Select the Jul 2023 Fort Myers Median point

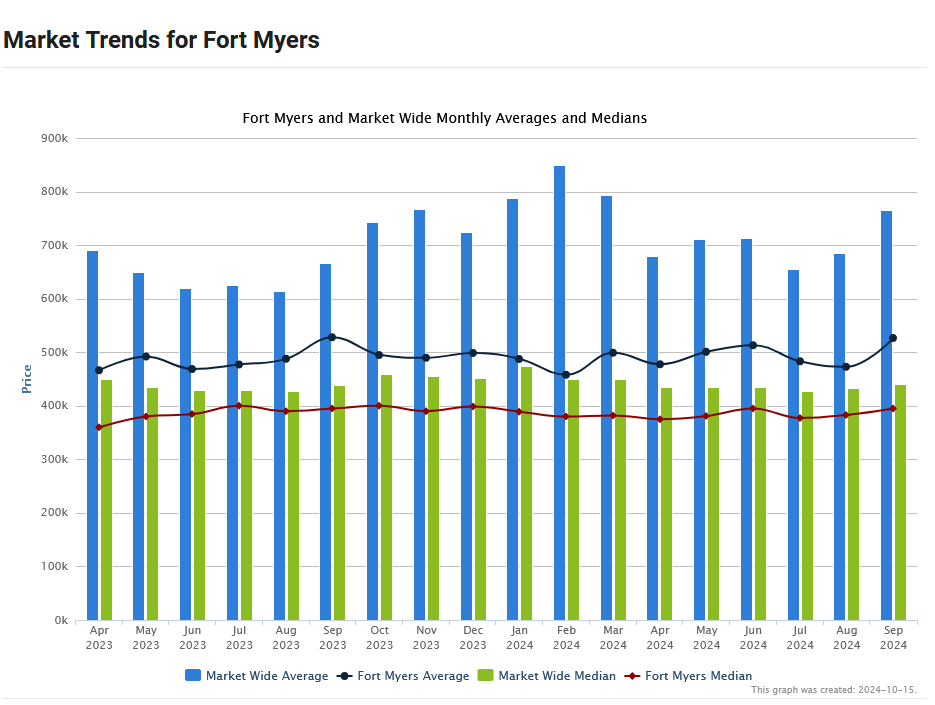(x=239, y=406)
